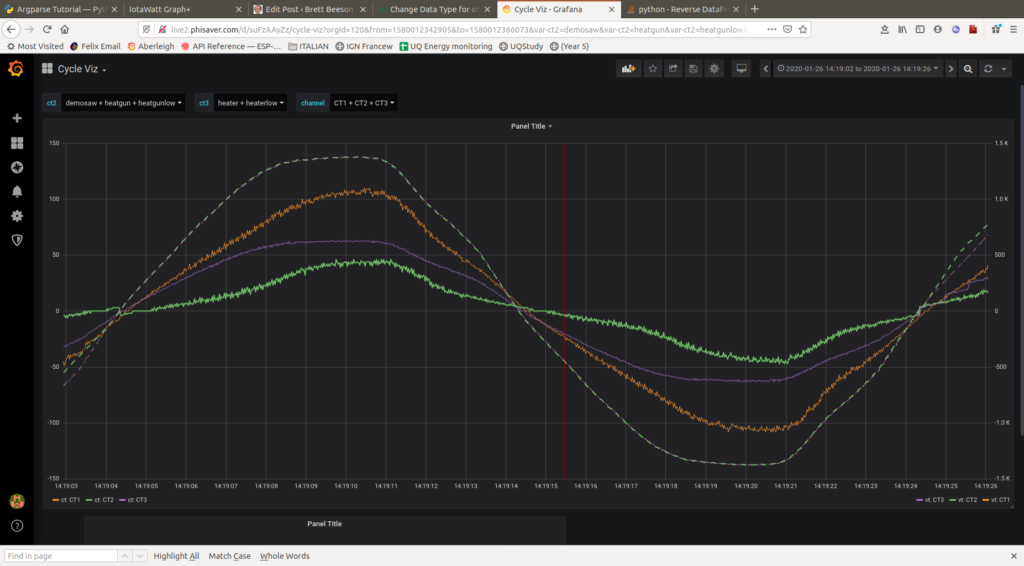Switch to Change Data Type tab

434,9
